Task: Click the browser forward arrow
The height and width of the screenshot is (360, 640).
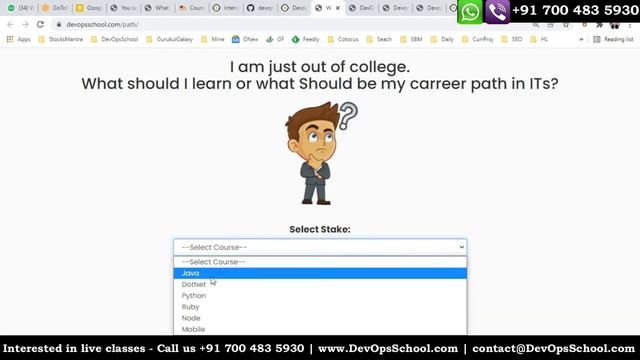Action: pyautogui.click(x=25, y=24)
